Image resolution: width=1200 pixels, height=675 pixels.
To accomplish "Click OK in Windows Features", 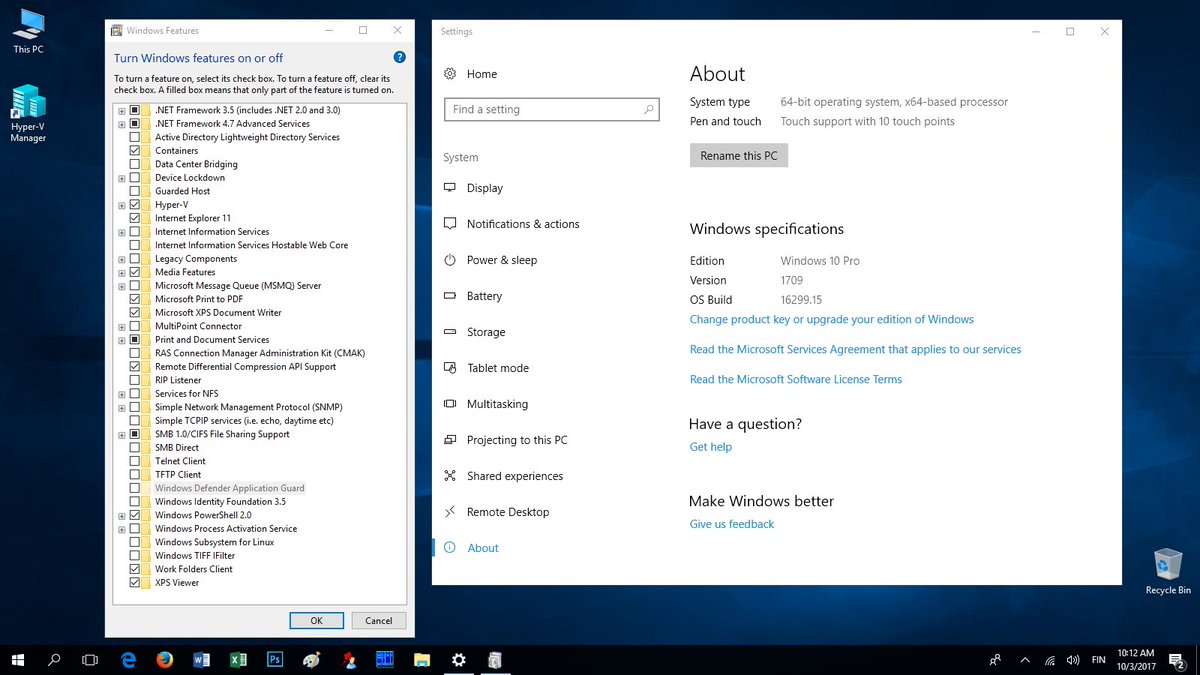I will tap(316, 620).
